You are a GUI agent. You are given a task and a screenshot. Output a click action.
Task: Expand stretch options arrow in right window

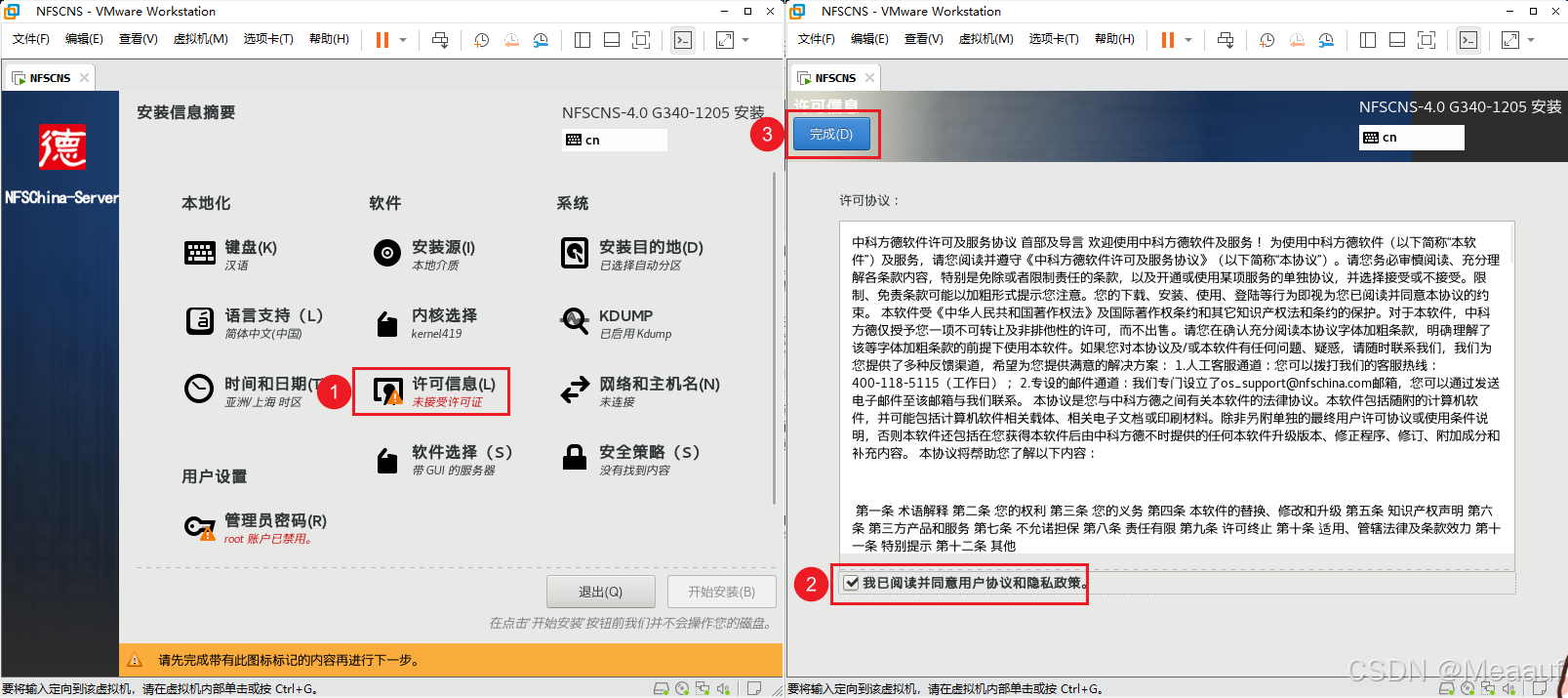(1531, 40)
